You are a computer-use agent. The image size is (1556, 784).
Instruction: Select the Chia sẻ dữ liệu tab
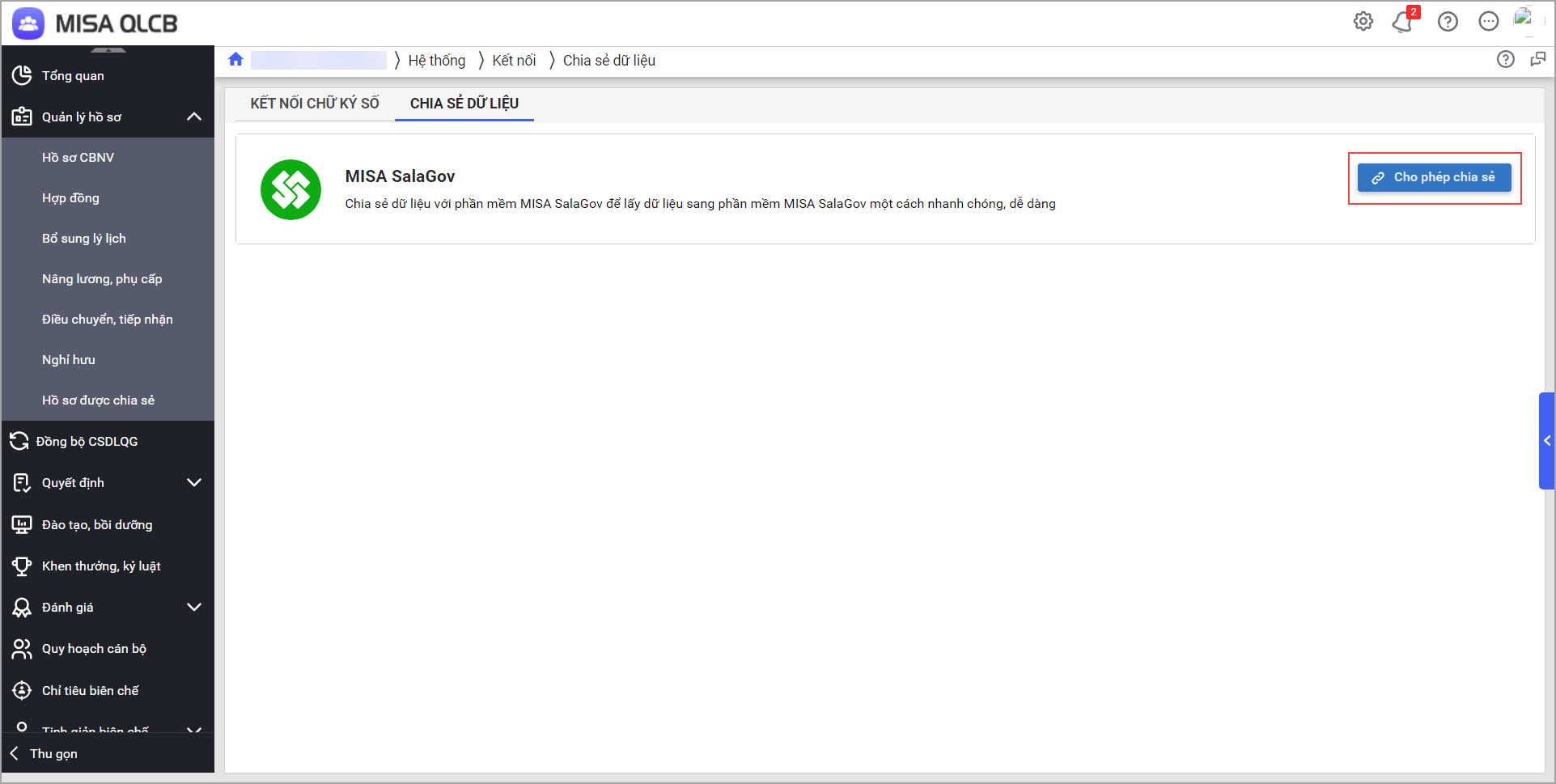pos(464,104)
